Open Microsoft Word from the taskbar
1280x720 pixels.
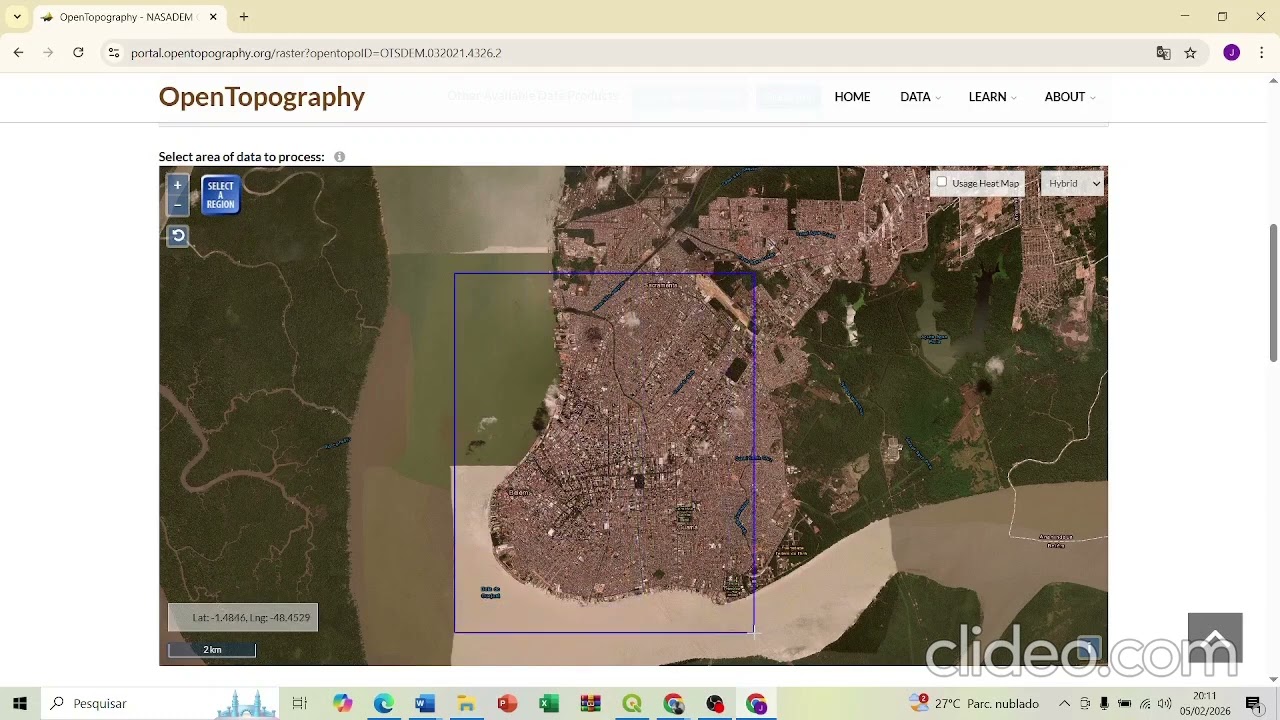pyautogui.click(x=424, y=704)
